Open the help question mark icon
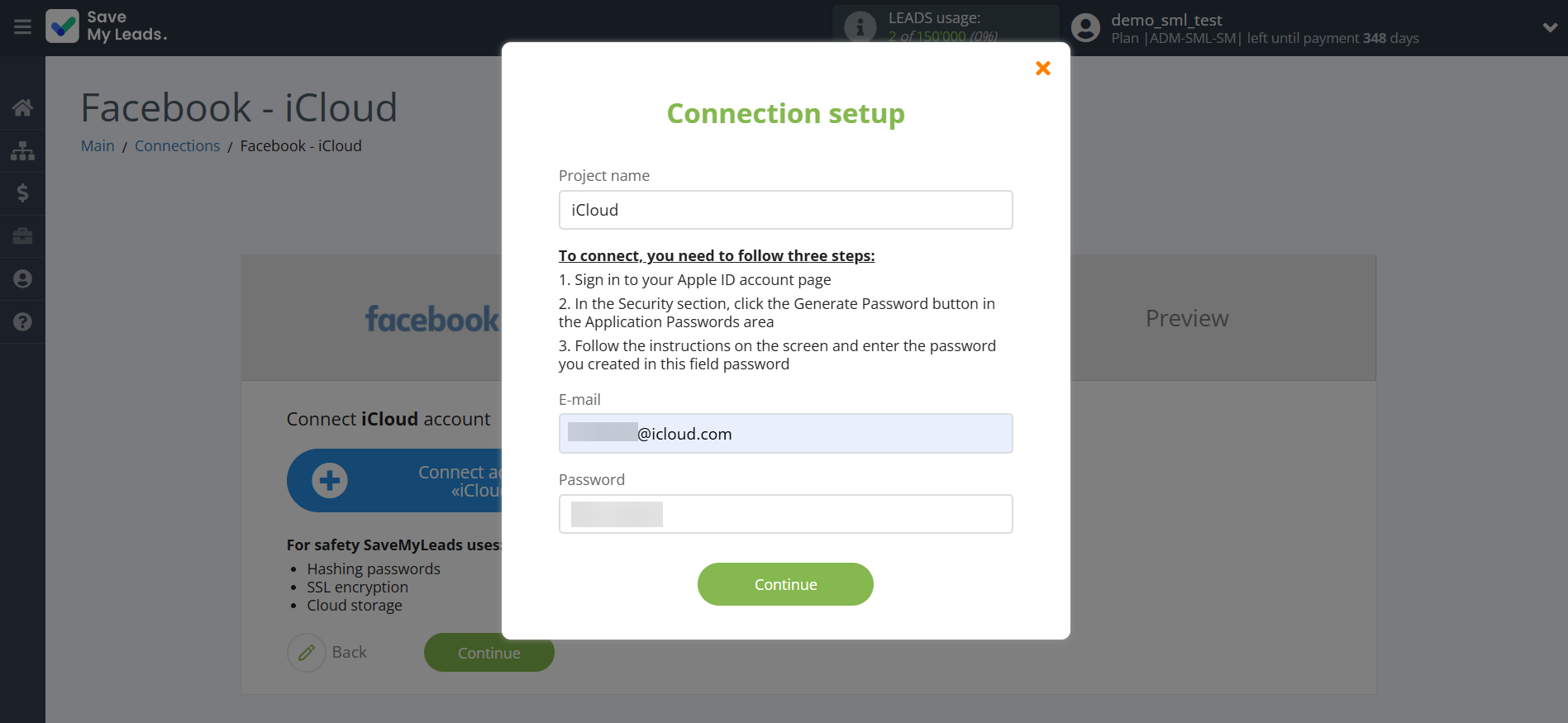 coord(22,321)
